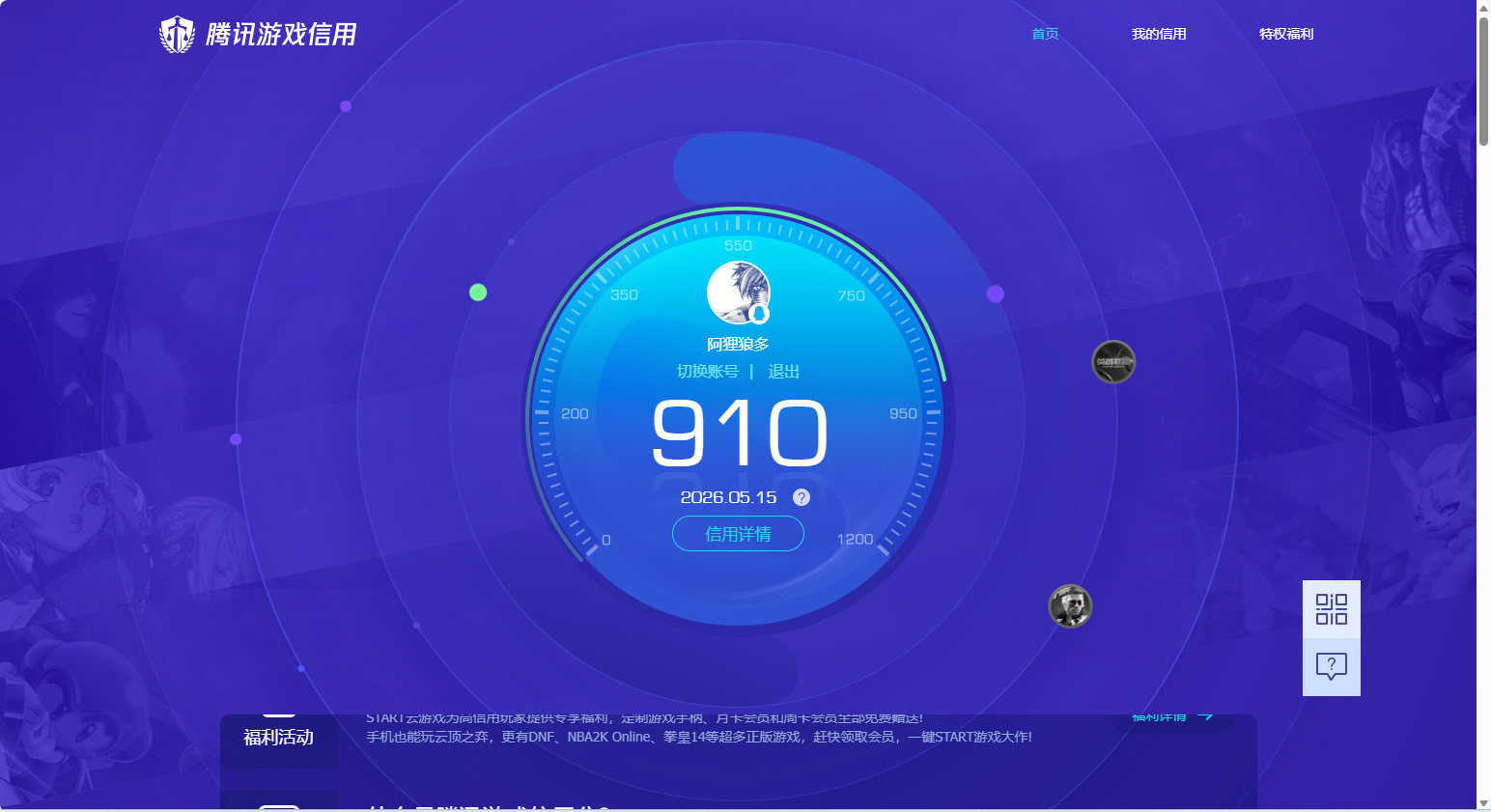This screenshot has height=812, width=1491.
Task: Click the QQ penguin badge on avatar
Action: click(x=759, y=314)
